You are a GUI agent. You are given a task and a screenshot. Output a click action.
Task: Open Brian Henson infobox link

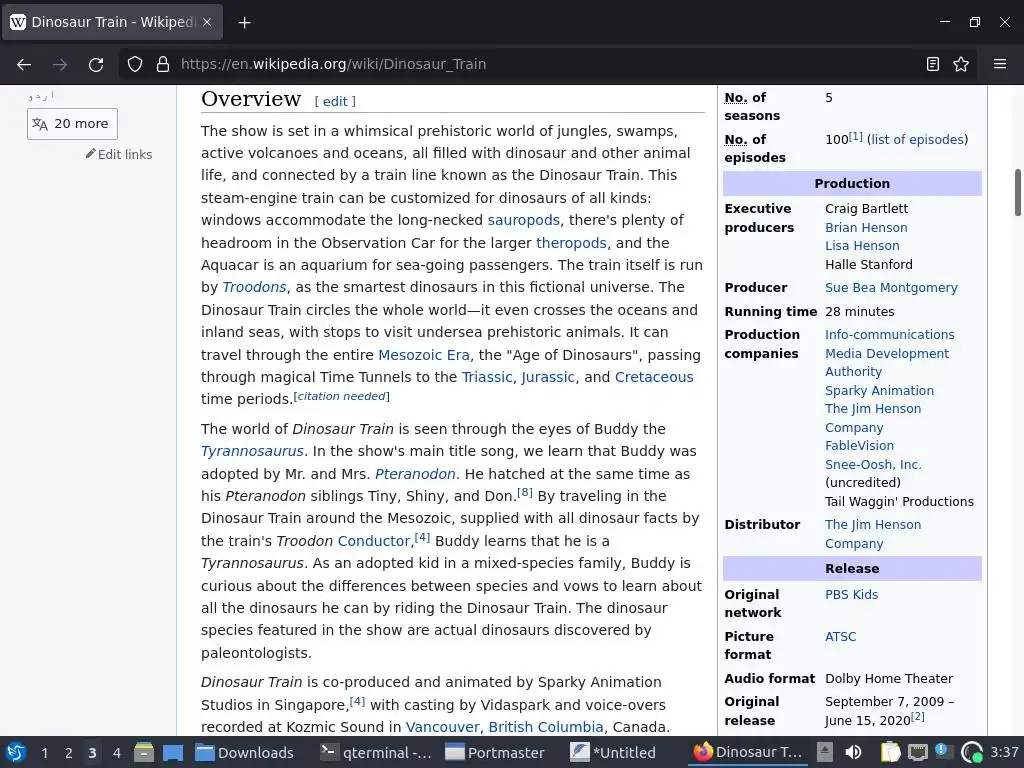pos(866,228)
